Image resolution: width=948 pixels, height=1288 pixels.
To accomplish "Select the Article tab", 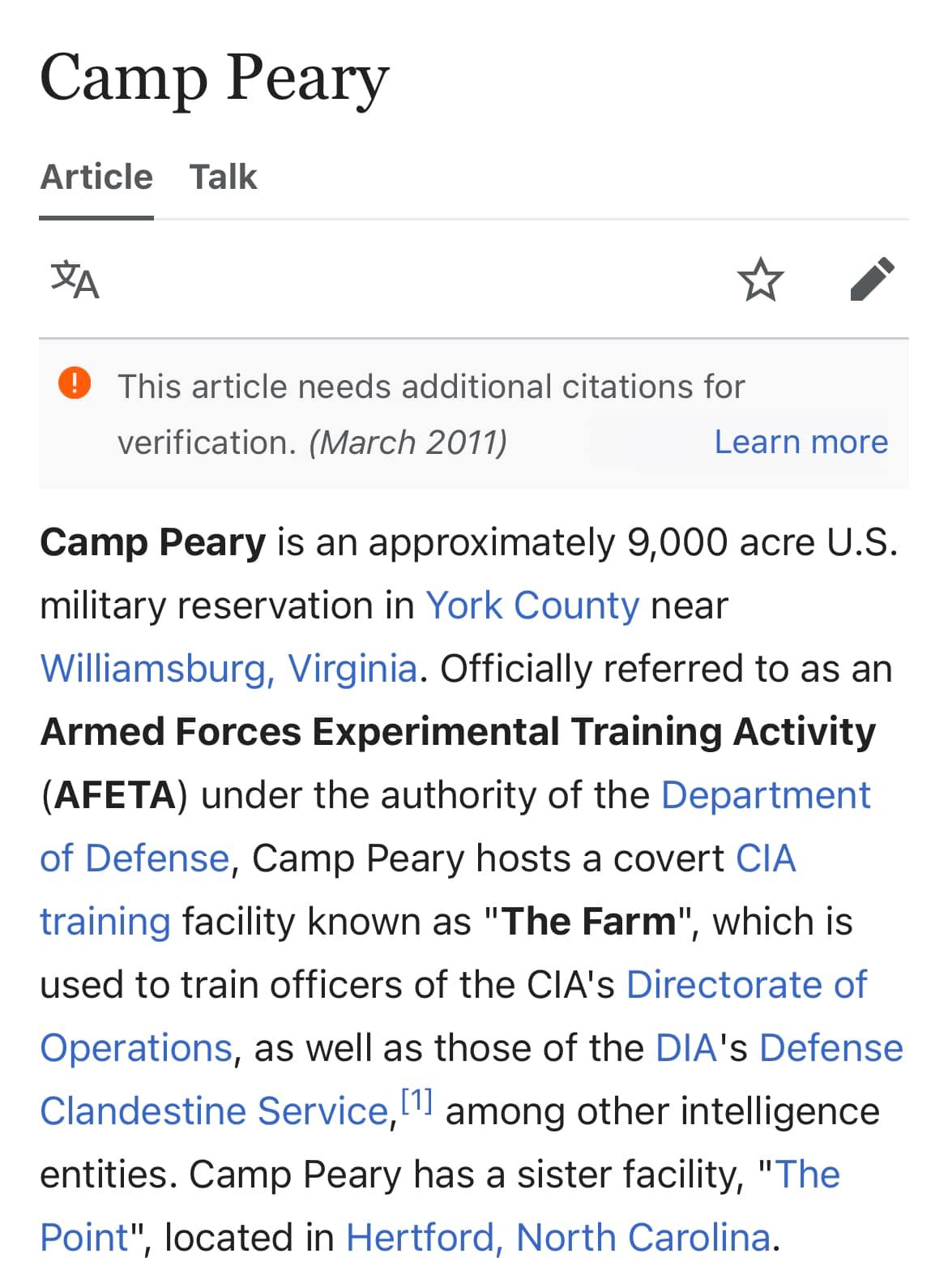I will 96,177.
